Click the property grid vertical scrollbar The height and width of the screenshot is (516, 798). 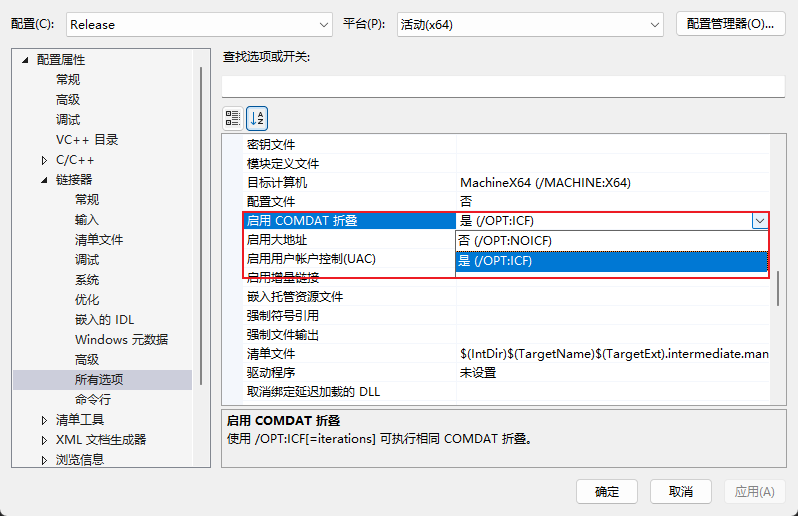[777, 288]
